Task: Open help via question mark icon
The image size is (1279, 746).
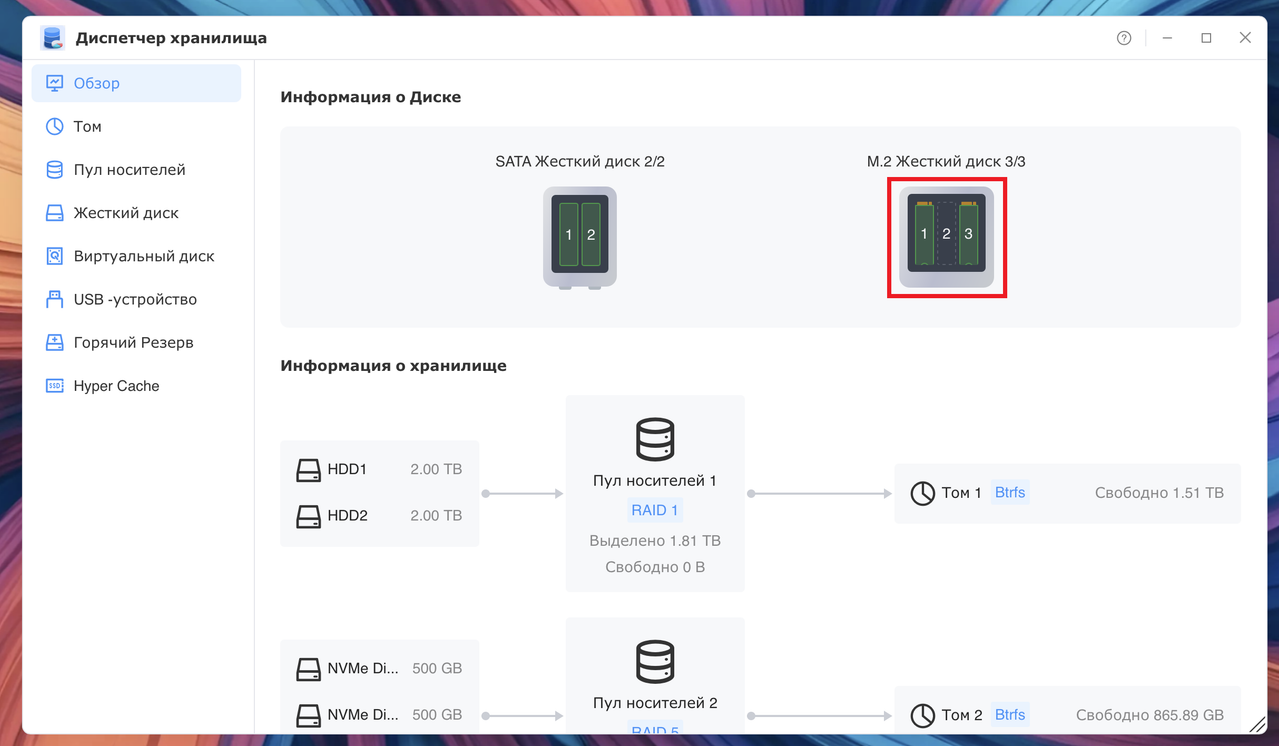Action: tap(1124, 38)
